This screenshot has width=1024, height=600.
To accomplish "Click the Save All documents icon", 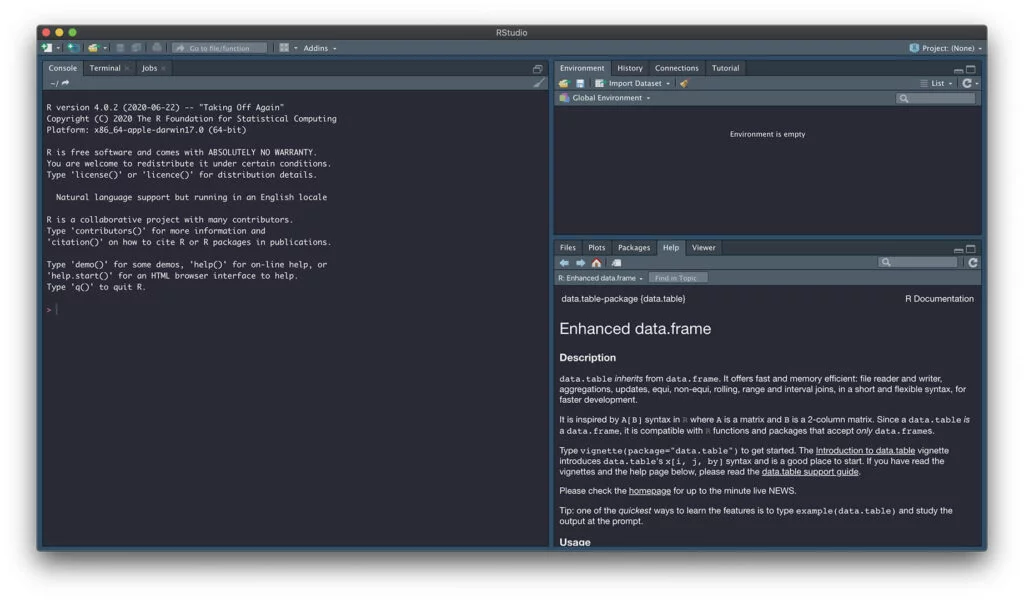I will (x=136, y=48).
